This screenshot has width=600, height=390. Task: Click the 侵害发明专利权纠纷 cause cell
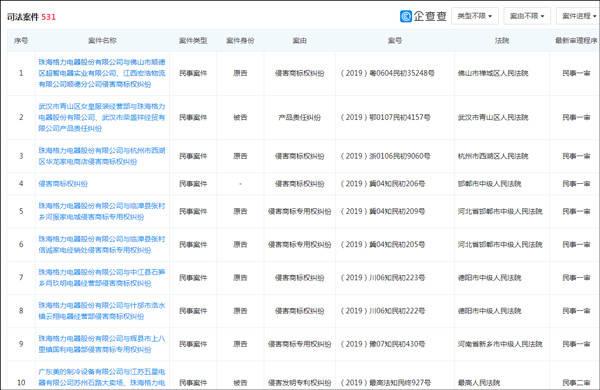pos(299,382)
